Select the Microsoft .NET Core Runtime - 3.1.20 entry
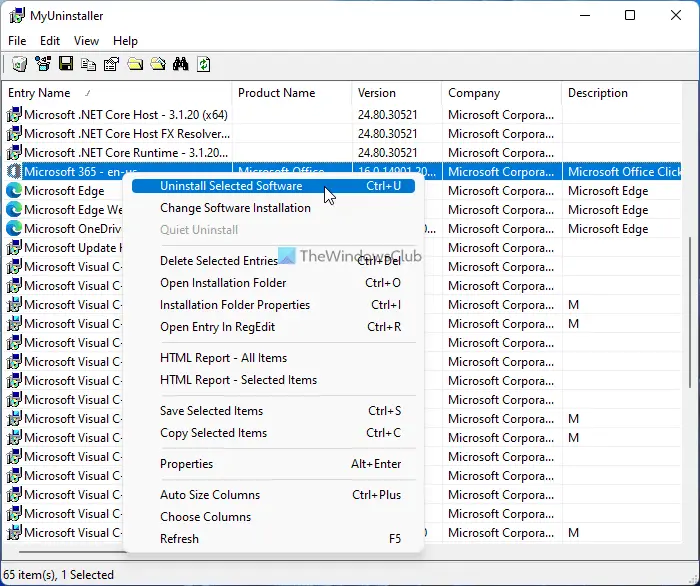 tap(126, 153)
